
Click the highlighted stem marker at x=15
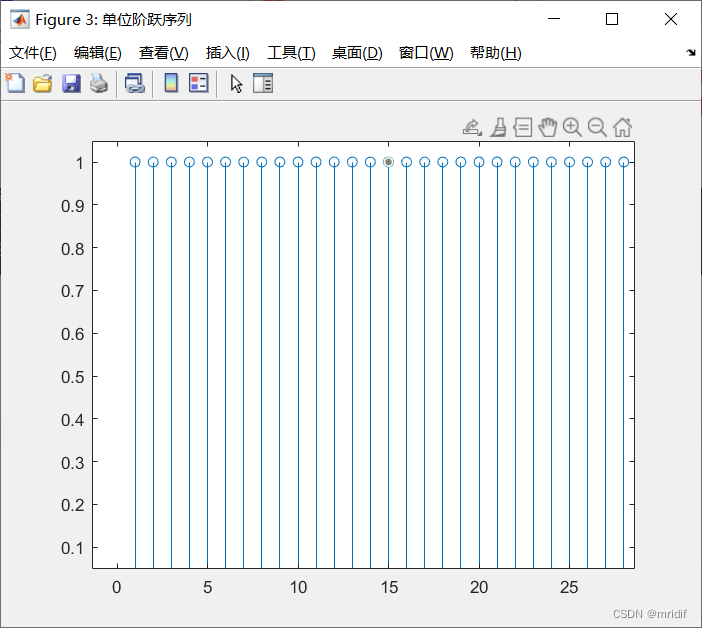389,162
